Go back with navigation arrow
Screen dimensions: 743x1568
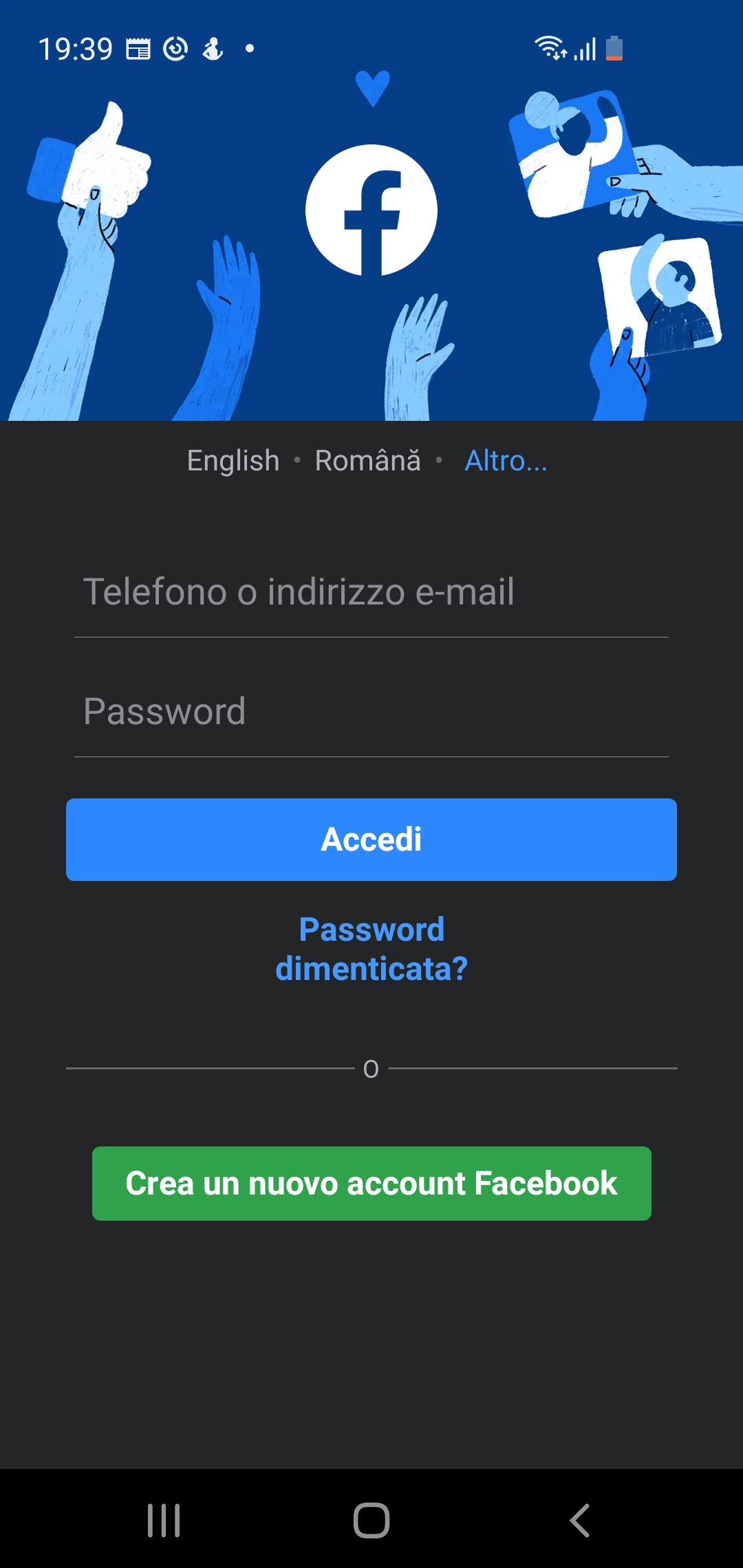pyautogui.click(x=579, y=1520)
